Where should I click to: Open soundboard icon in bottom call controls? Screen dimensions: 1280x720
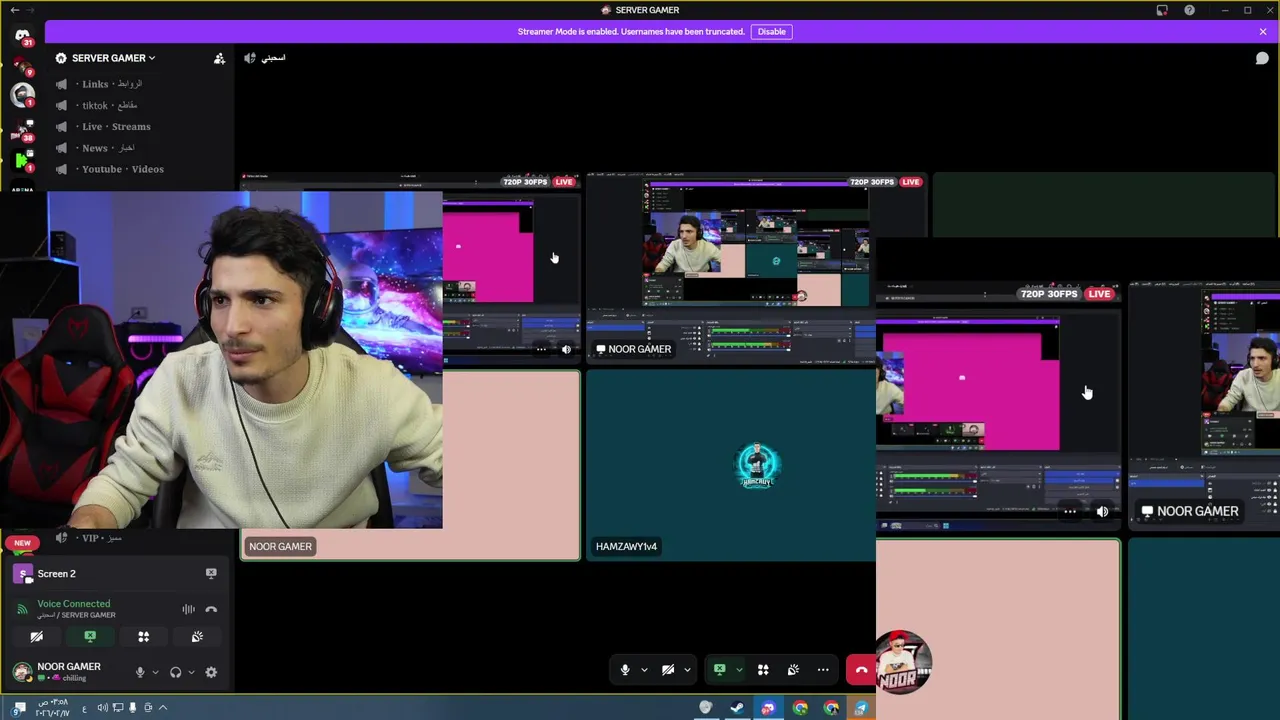click(x=793, y=670)
